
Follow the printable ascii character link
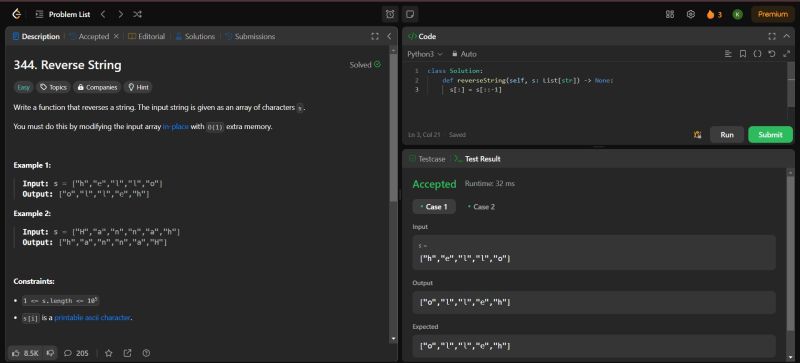pos(92,318)
